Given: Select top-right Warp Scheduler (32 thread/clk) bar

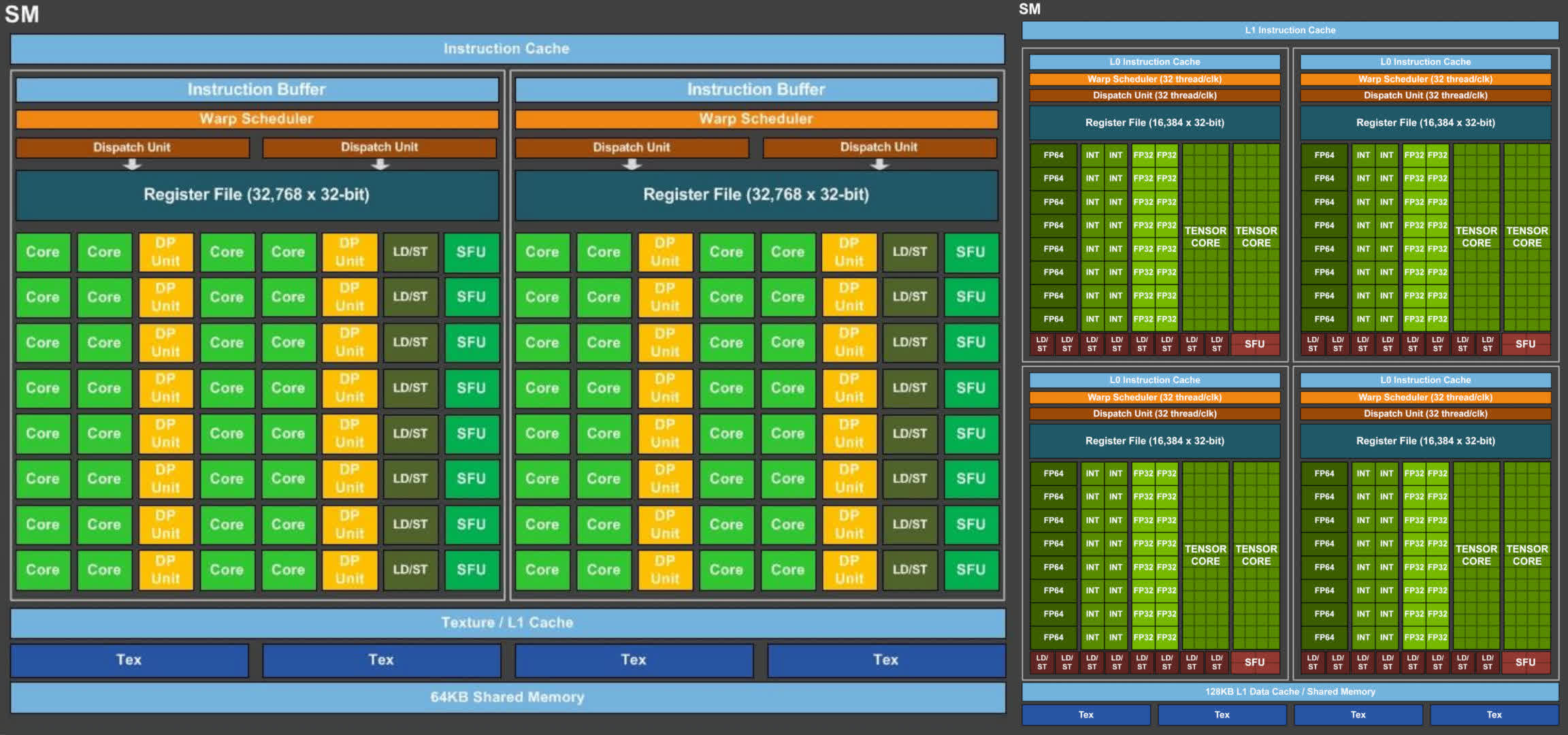Looking at the screenshot, I should click(1425, 79).
